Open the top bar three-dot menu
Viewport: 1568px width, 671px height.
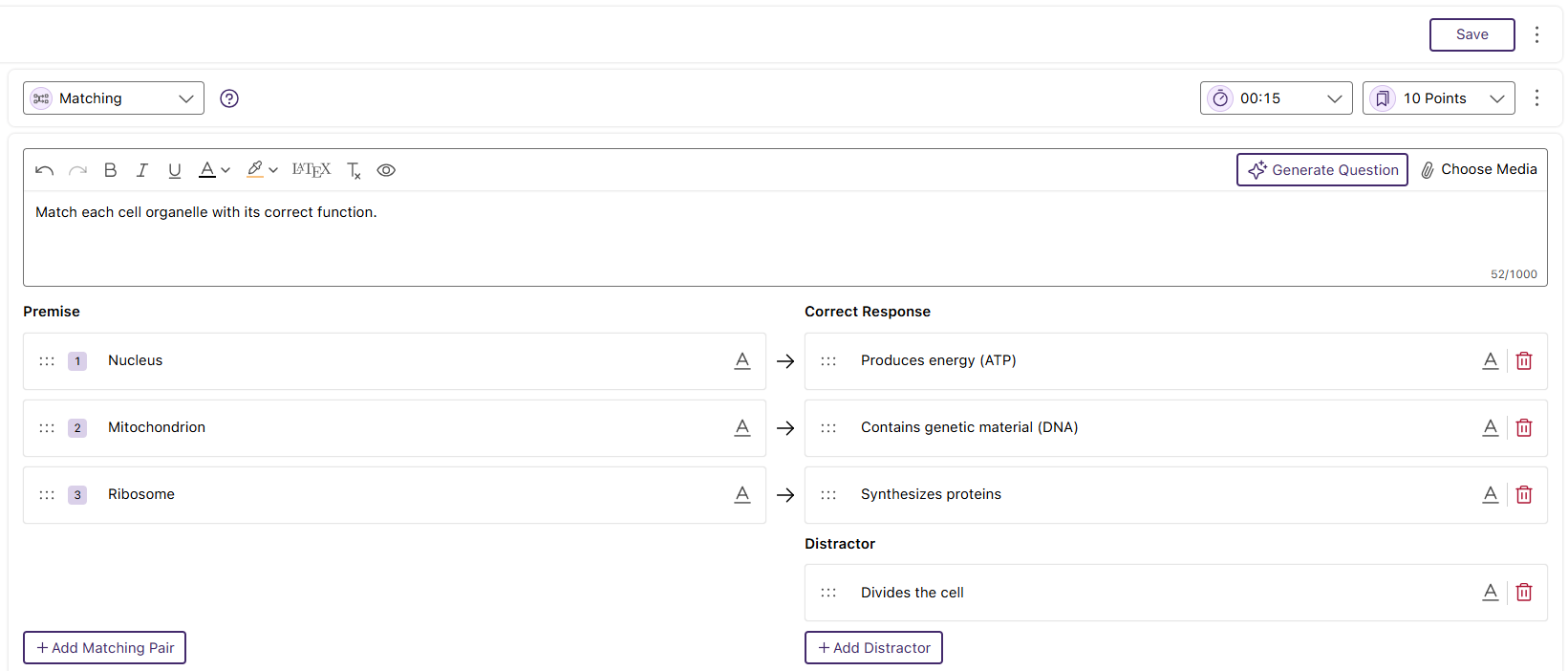tap(1536, 34)
